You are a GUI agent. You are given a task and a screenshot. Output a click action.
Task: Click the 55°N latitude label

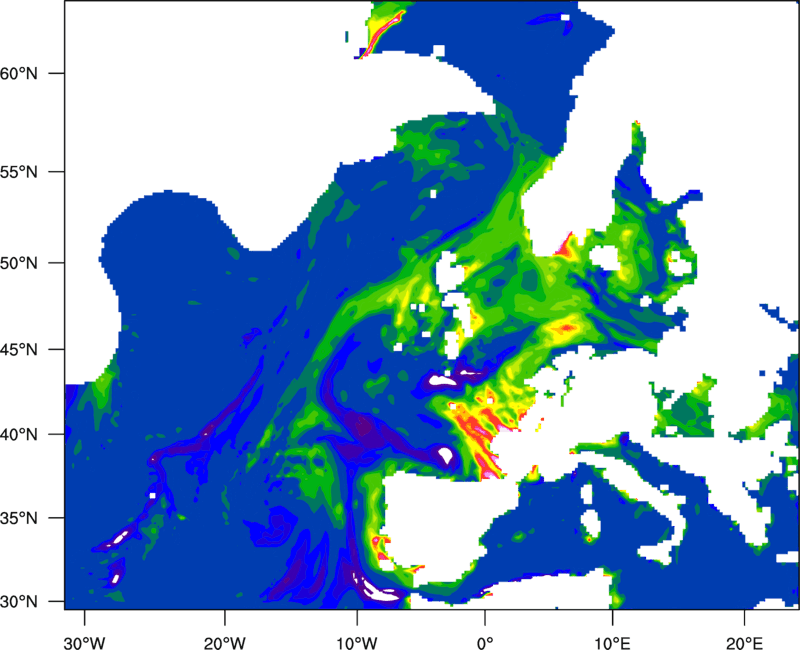tap(20, 172)
